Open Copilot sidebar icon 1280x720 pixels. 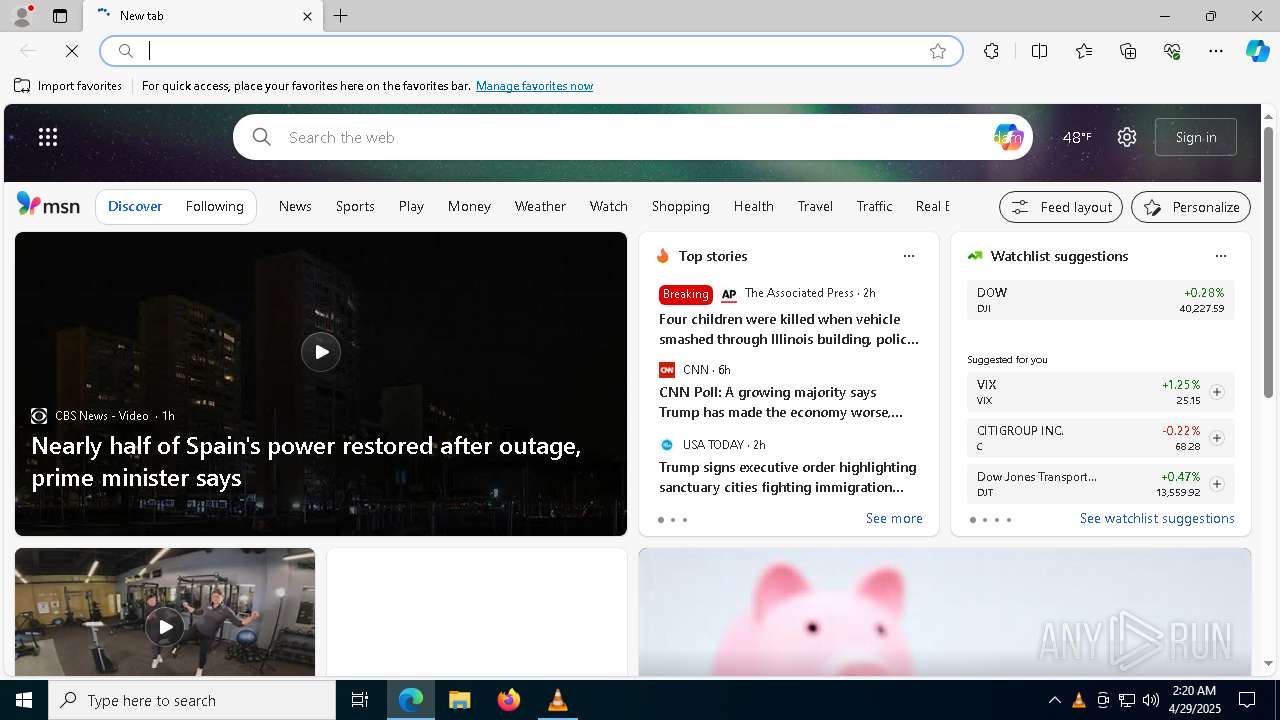click(1257, 51)
